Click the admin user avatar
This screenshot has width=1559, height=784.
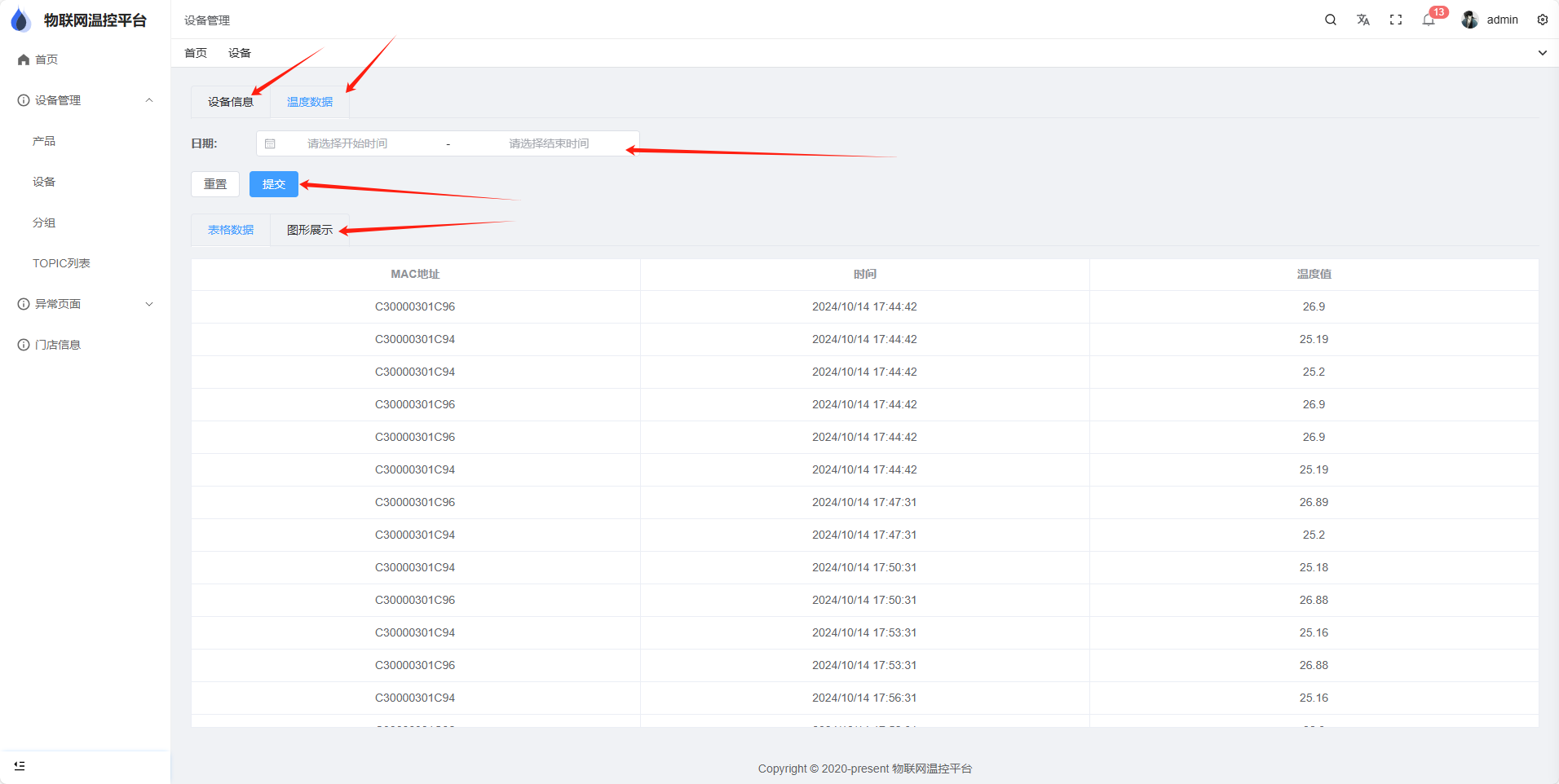[1469, 20]
